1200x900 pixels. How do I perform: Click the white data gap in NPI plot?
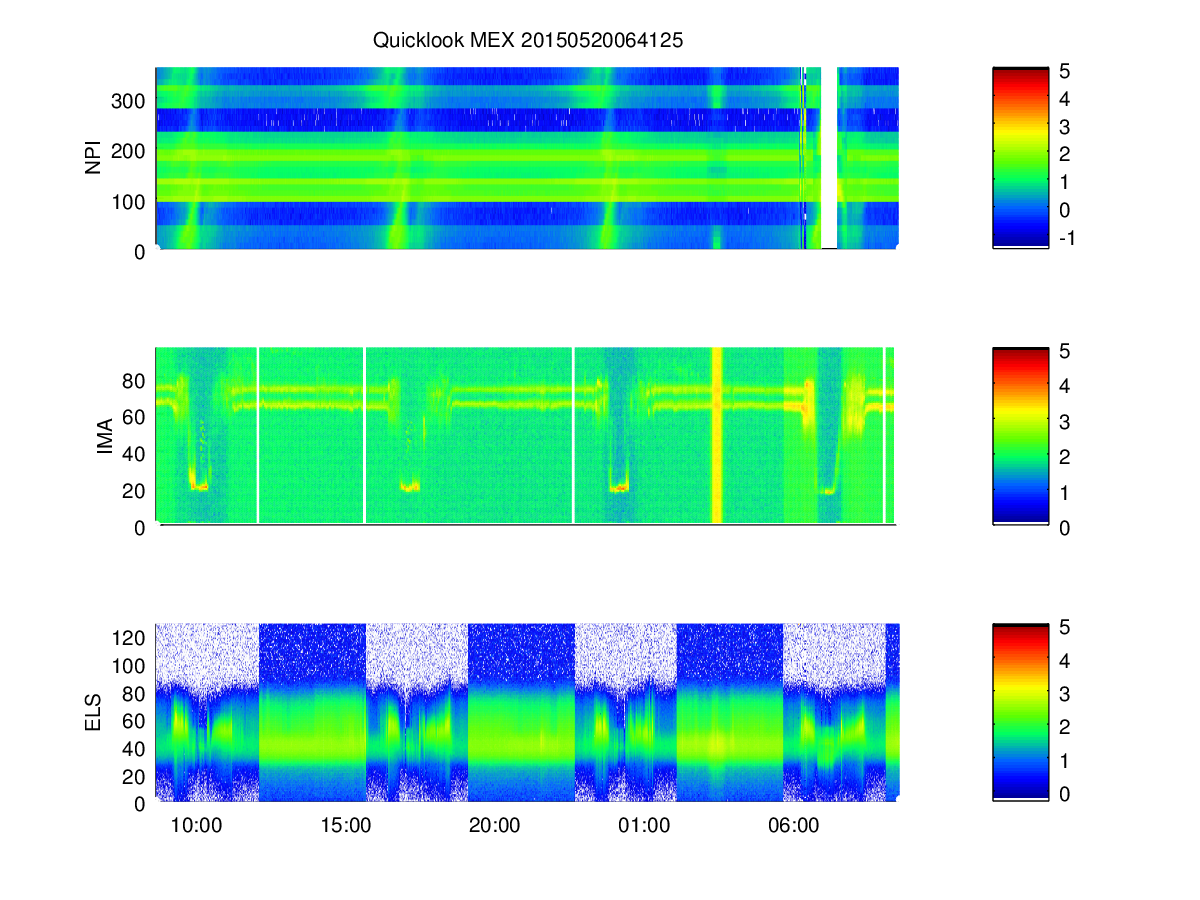(x=829, y=158)
